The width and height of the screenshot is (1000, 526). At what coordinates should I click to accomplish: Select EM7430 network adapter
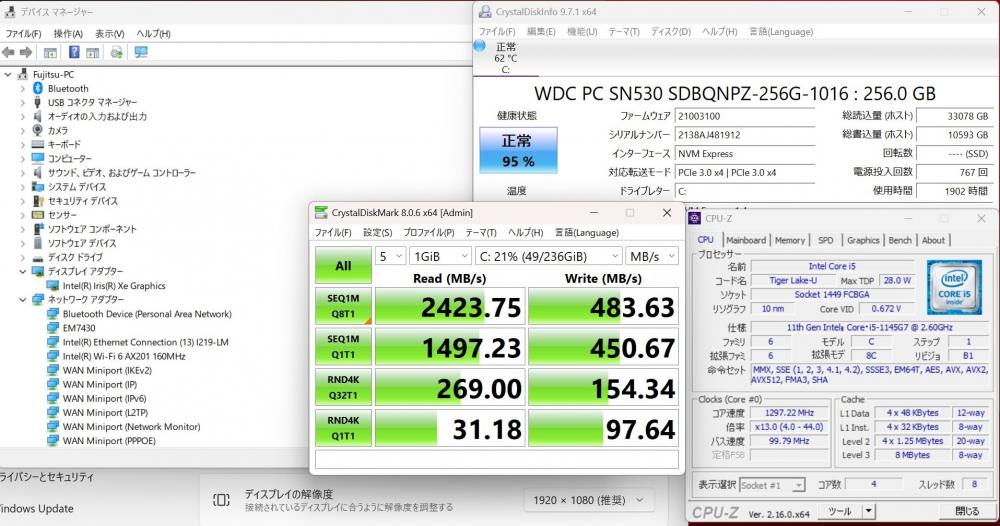(79, 328)
